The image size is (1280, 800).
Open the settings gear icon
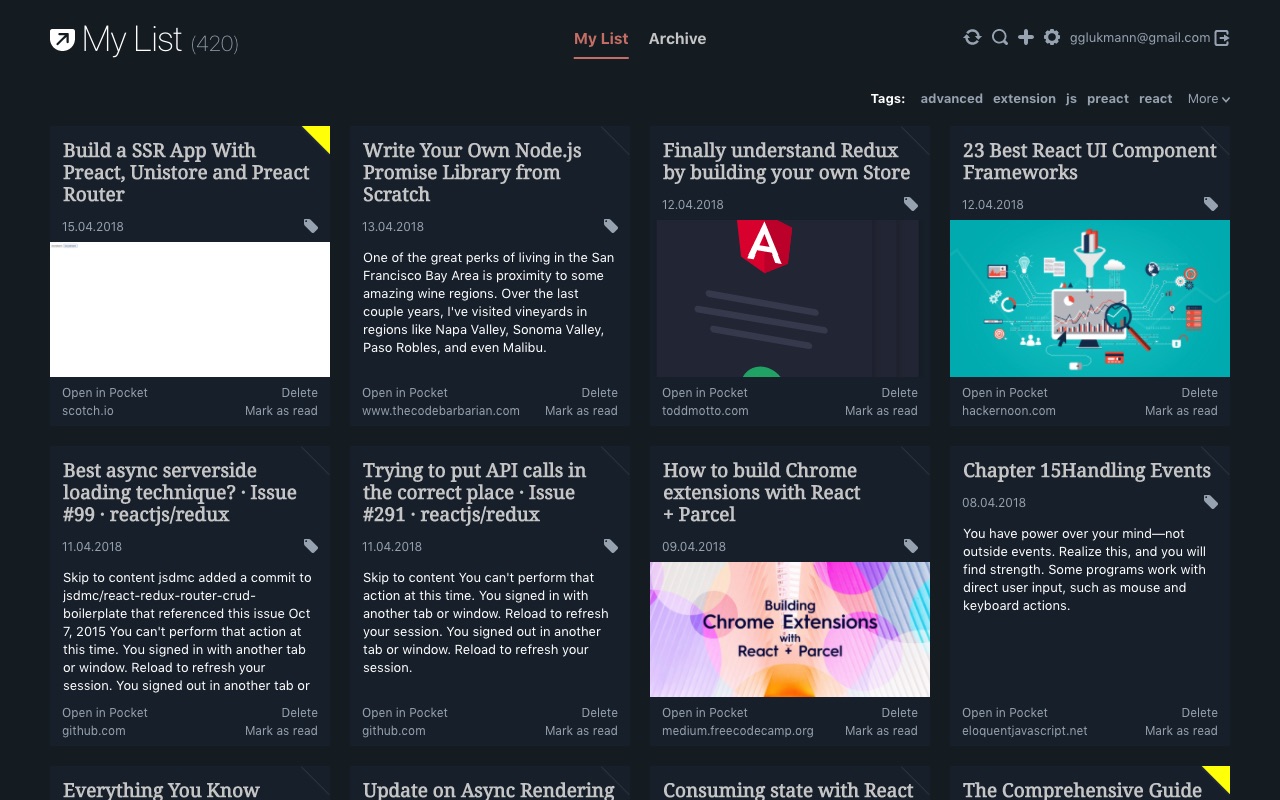point(1052,36)
